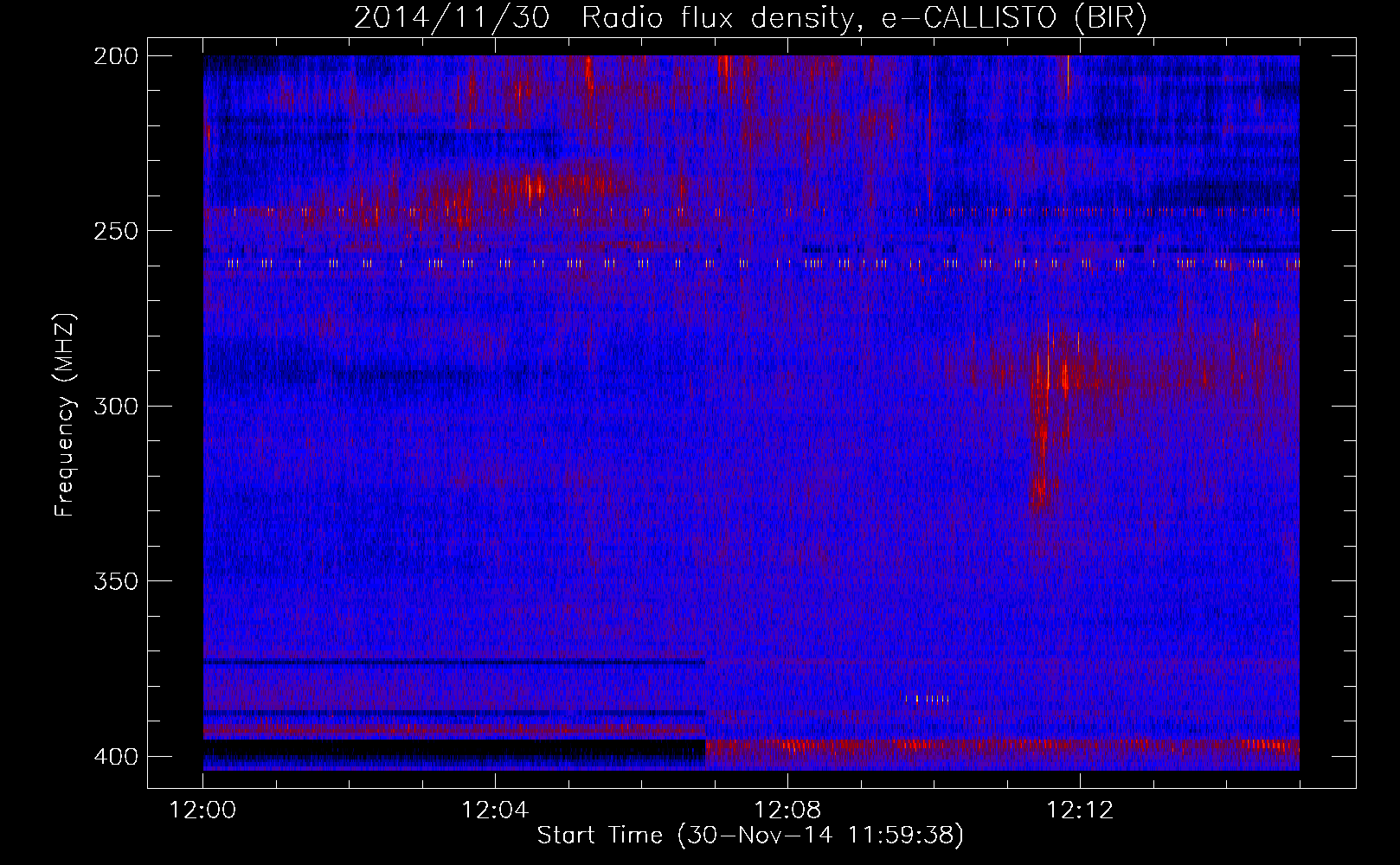The width and height of the screenshot is (1400, 865).
Task: Click the 350 frequency tick label
Action: tap(115, 581)
